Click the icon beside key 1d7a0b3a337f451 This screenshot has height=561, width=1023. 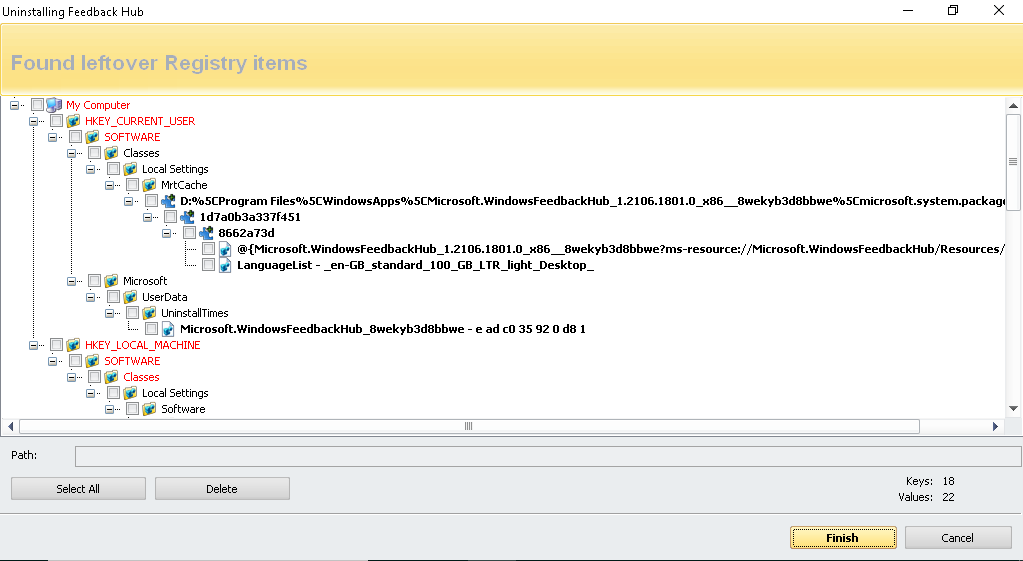(187, 217)
